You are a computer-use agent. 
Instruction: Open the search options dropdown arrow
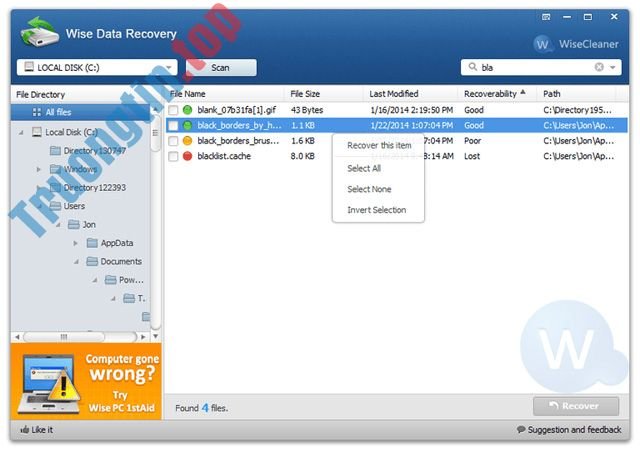click(x=613, y=67)
